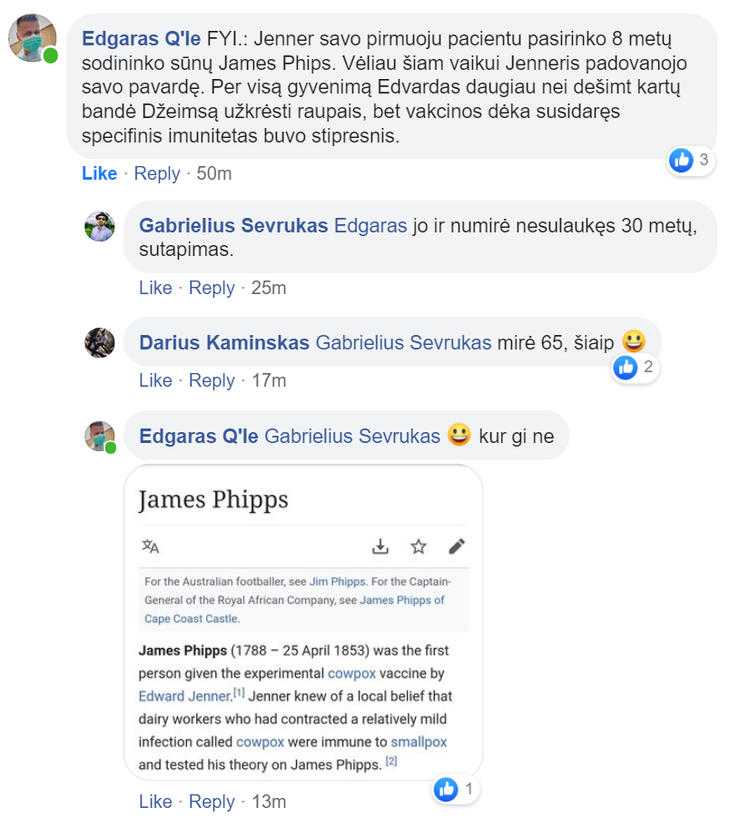Image resolution: width=750 pixels, height=827 pixels.
Task: Open Darius Kaminskas' profile avatar
Action: click(x=100, y=343)
